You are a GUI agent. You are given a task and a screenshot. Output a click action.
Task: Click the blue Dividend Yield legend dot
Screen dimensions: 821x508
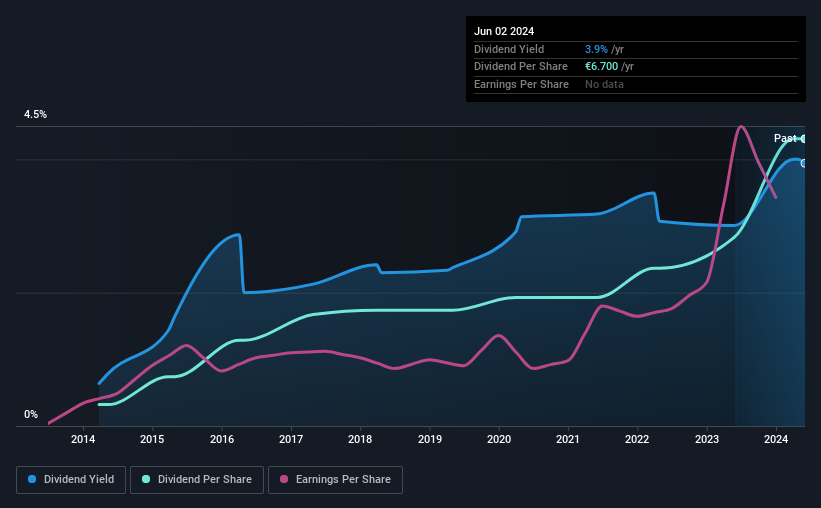(x=32, y=479)
